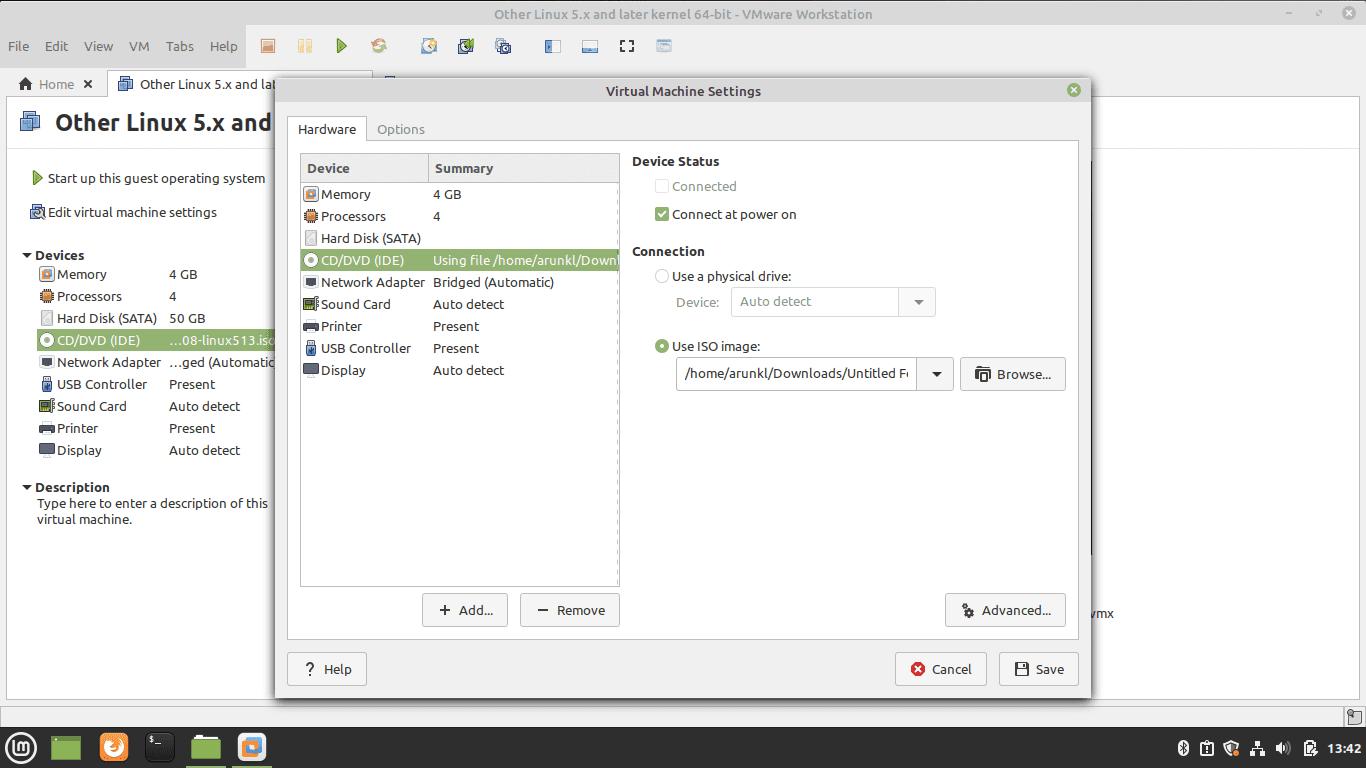1366x768 pixels.
Task: Open the View menu
Action: [x=98, y=46]
